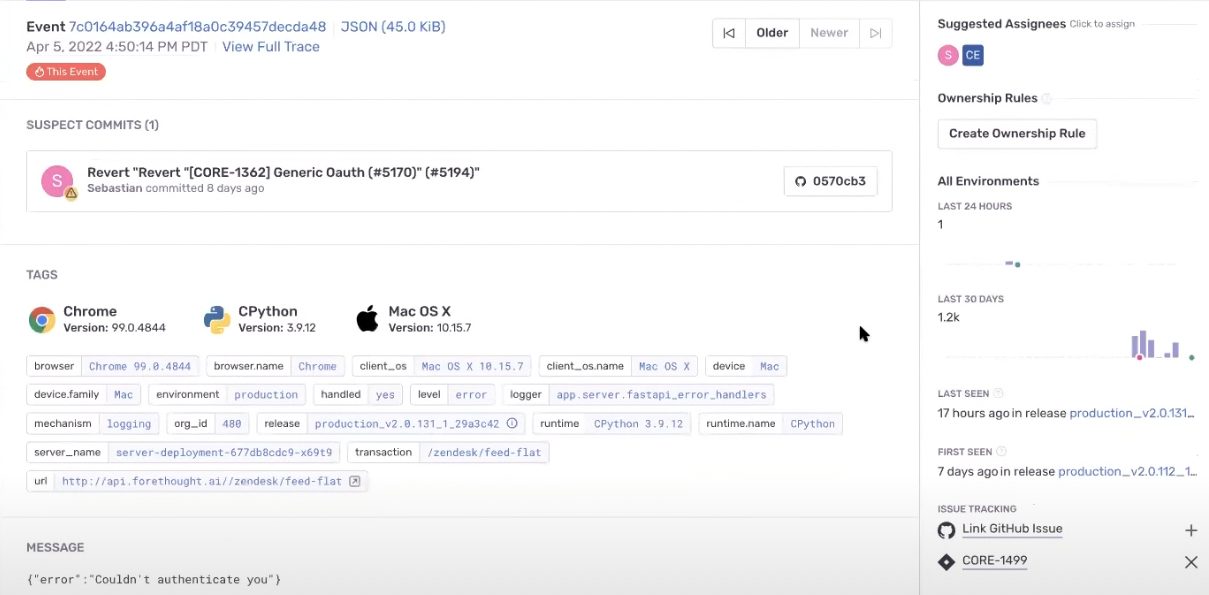Click Create Ownership Rule button

coord(1017,134)
